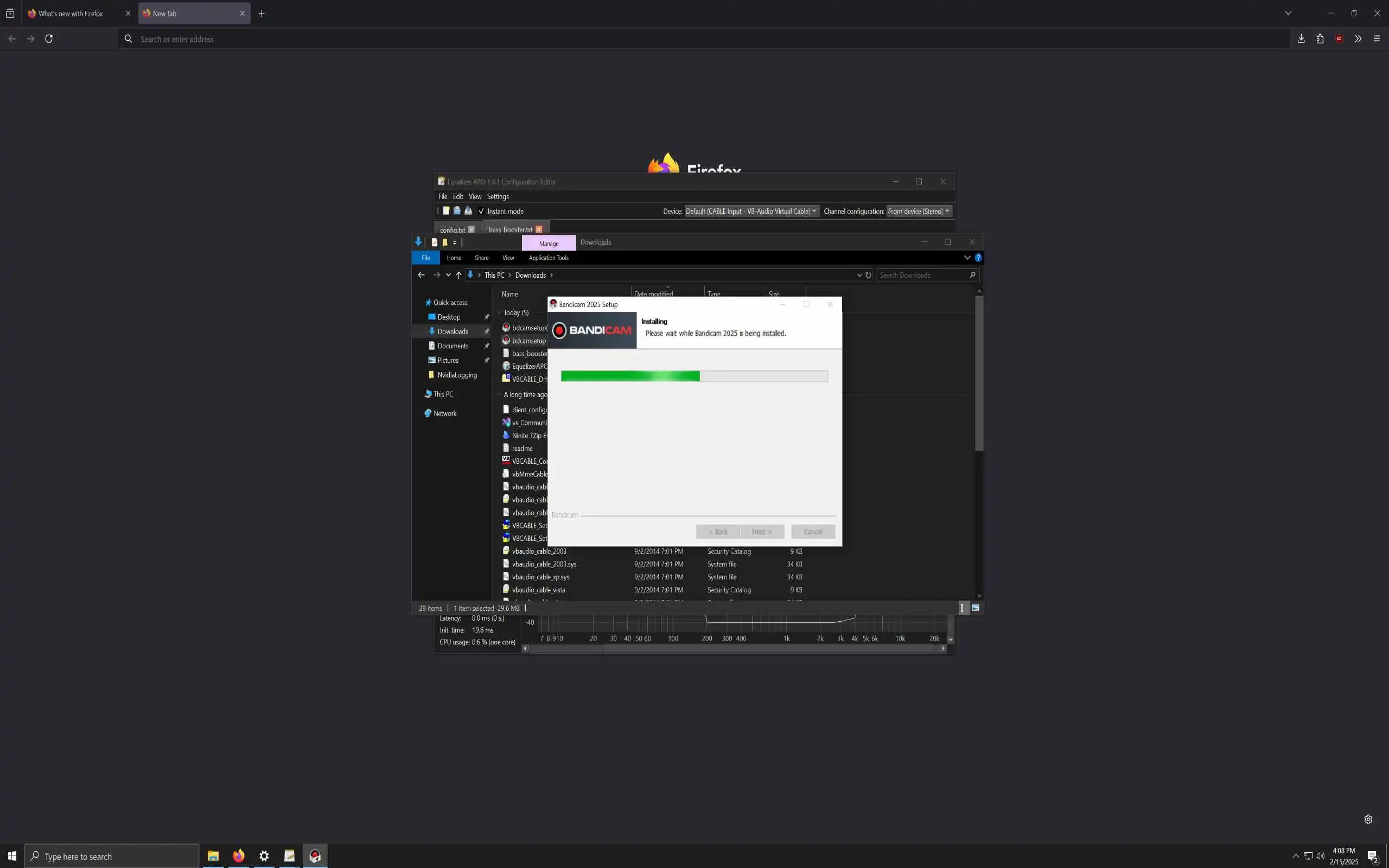This screenshot has height=868, width=1389.
Task: Click the Bandicam taskbar icon
Action: tap(315, 856)
